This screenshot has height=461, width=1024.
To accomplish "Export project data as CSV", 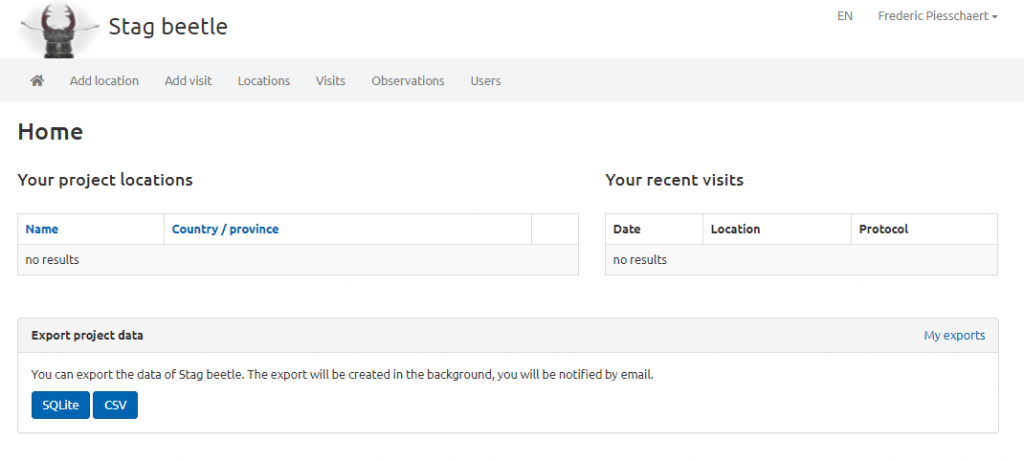I will tap(116, 405).
